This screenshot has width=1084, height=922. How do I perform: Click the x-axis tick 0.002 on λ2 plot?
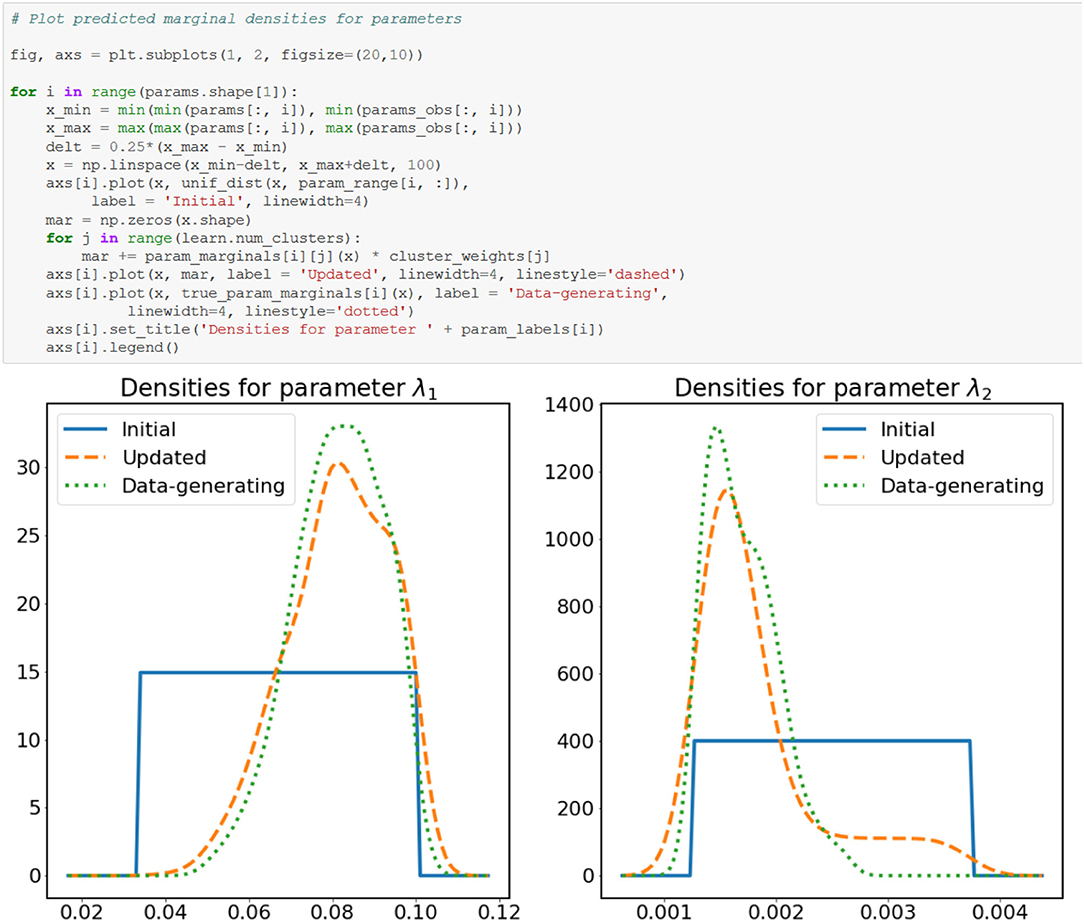pyautogui.click(x=776, y=912)
